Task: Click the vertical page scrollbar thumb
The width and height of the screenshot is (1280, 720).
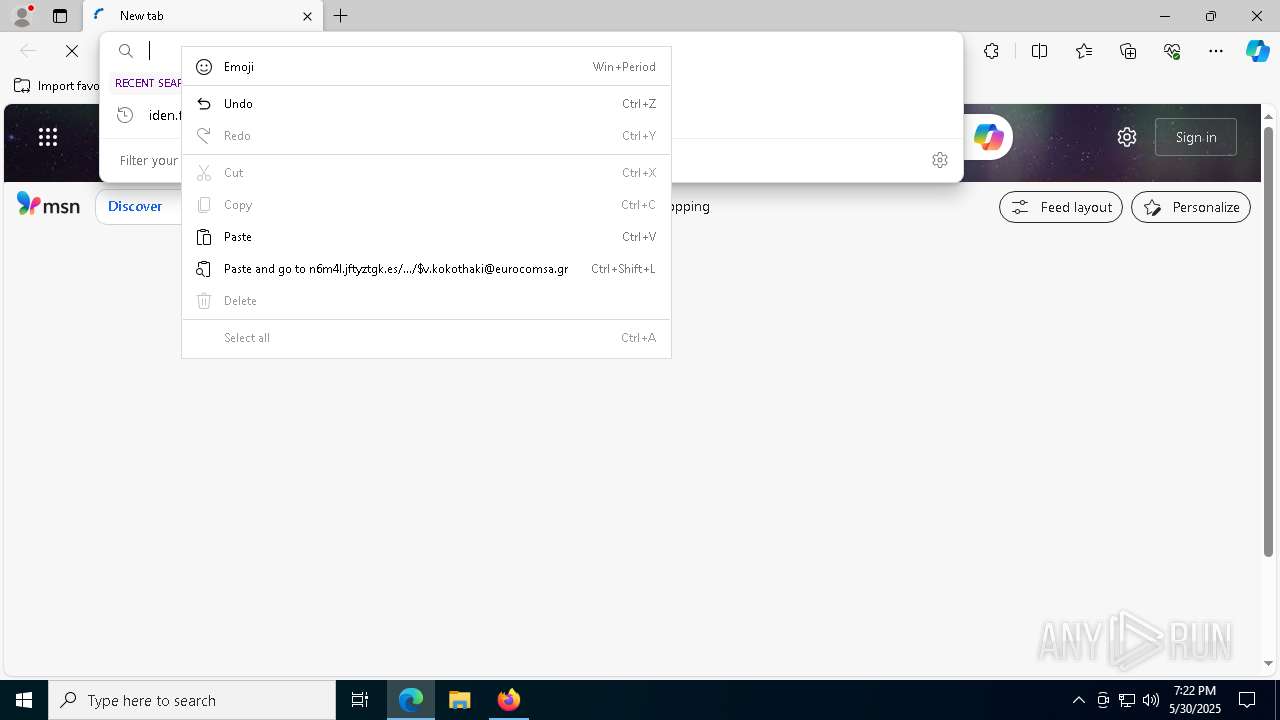Action: click(x=1268, y=340)
